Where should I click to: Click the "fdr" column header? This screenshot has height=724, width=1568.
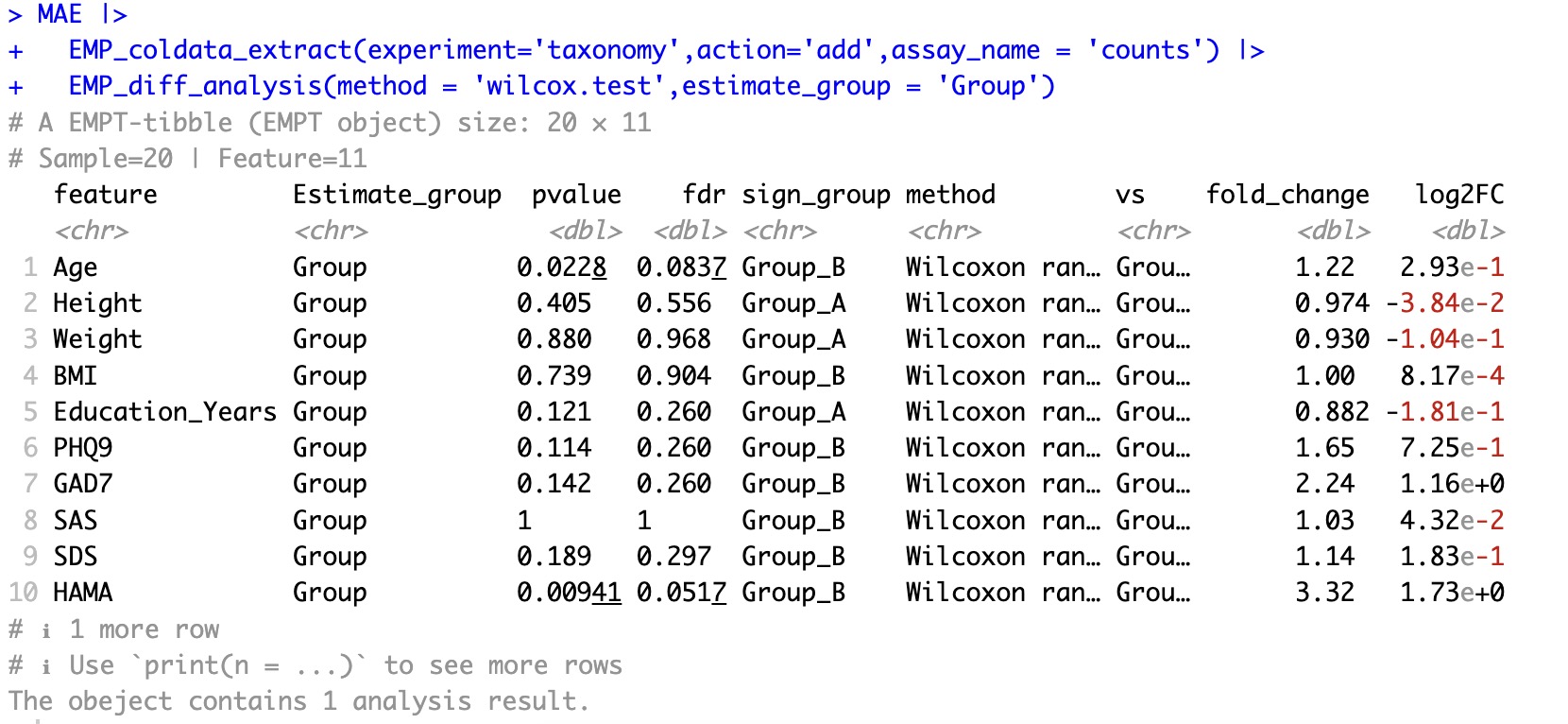[x=704, y=195]
